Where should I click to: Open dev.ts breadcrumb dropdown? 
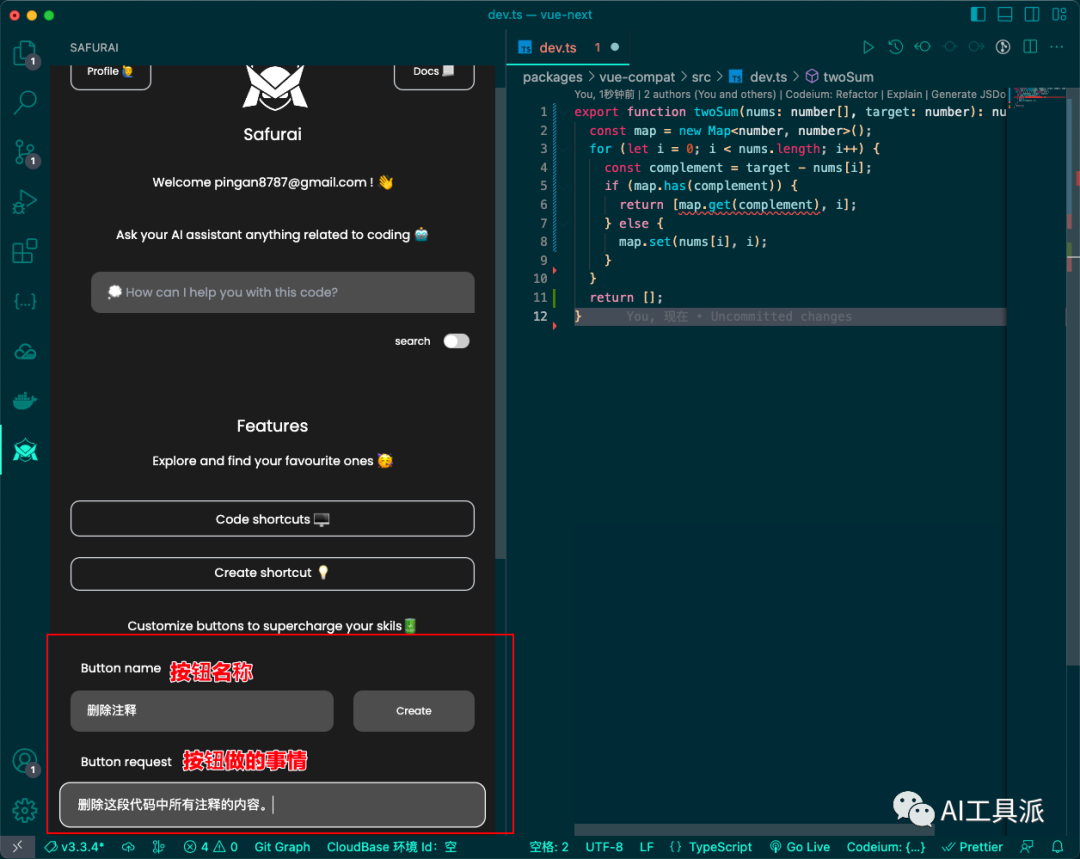pos(758,77)
